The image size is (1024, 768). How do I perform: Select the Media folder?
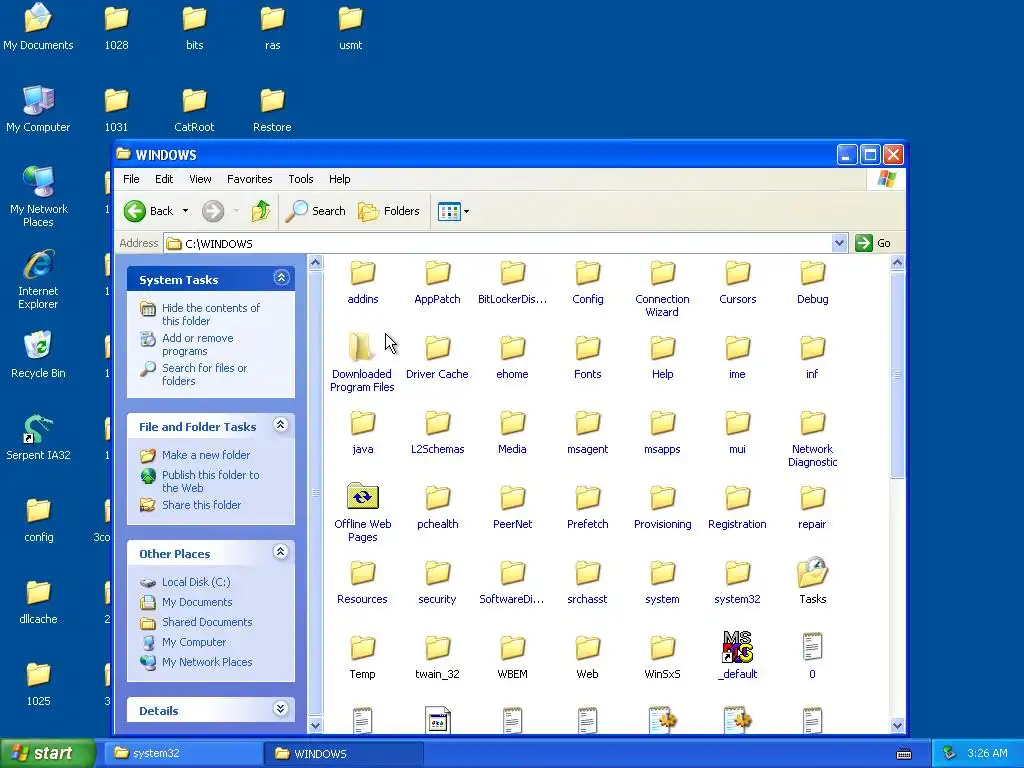tap(513, 433)
